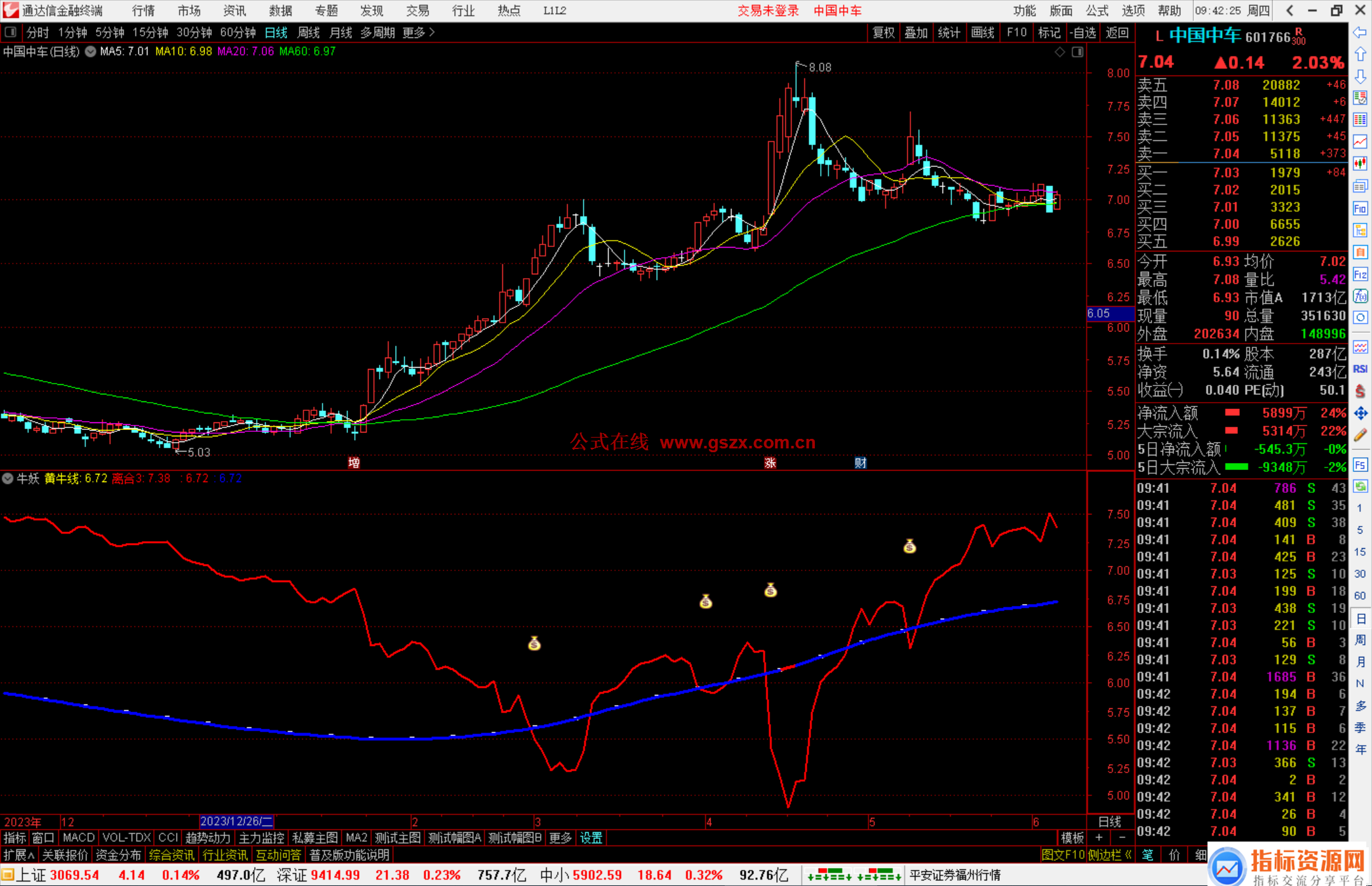The width and height of the screenshot is (1372, 886).
Task: Open 更多 indicator list in bottom tab bar
Action: [x=560, y=838]
